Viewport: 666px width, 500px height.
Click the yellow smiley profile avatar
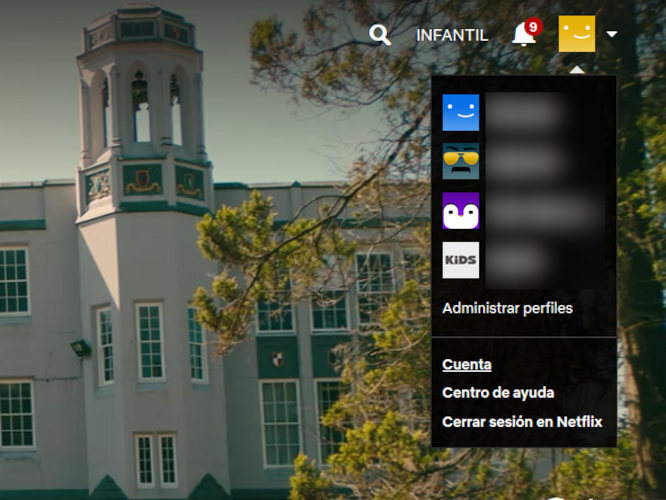pos(576,34)
